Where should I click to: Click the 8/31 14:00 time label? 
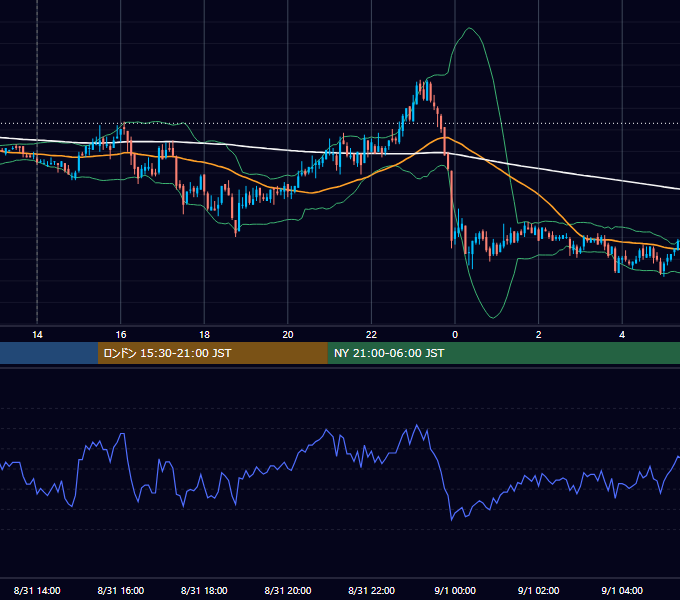tap(37, 590)
